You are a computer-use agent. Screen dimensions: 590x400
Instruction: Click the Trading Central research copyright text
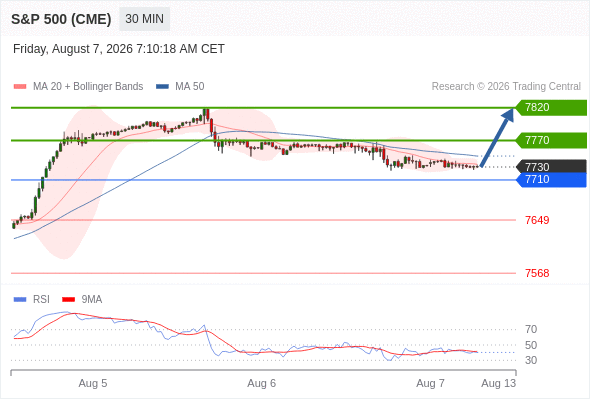[x=506, y=87]
